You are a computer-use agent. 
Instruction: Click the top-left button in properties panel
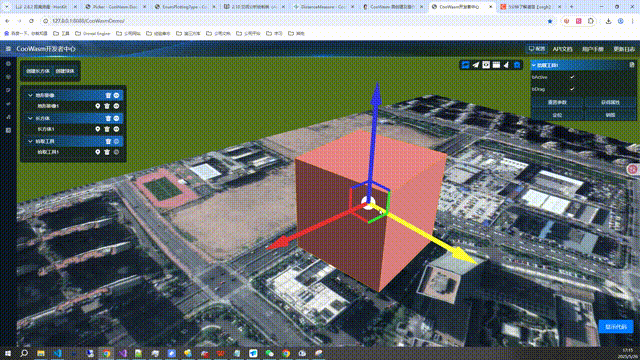point(557,102)
